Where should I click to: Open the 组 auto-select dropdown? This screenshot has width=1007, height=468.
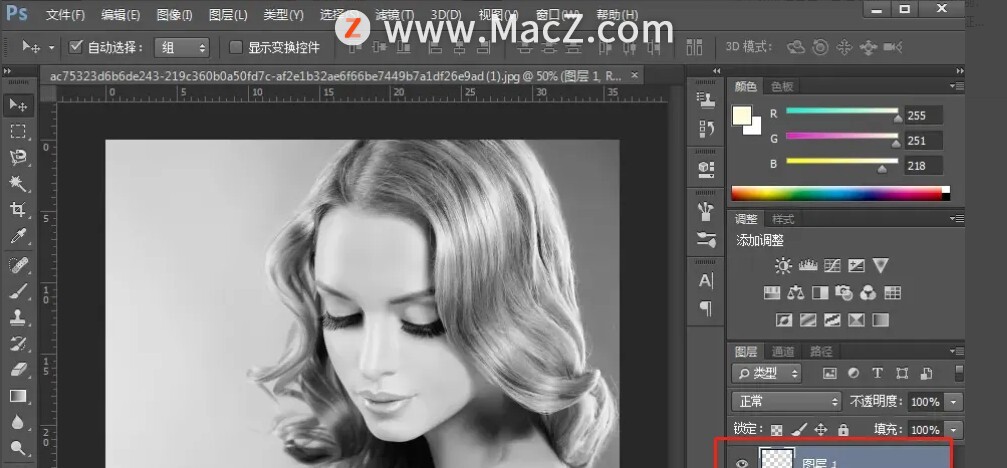[x=182, y=47]
